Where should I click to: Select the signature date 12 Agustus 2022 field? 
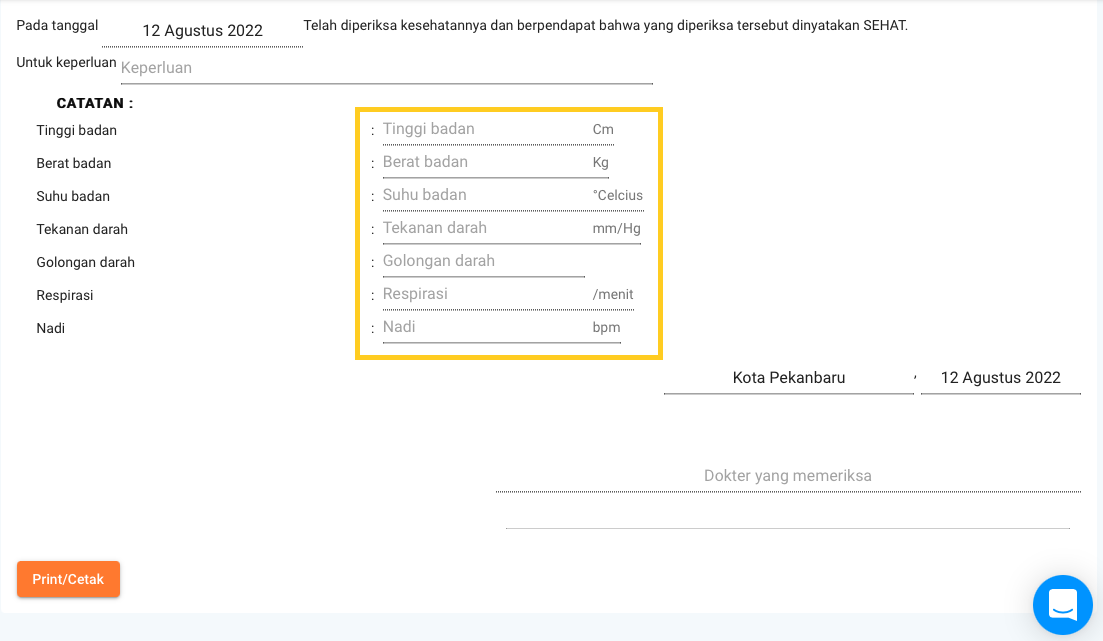tap(1000, 378)
